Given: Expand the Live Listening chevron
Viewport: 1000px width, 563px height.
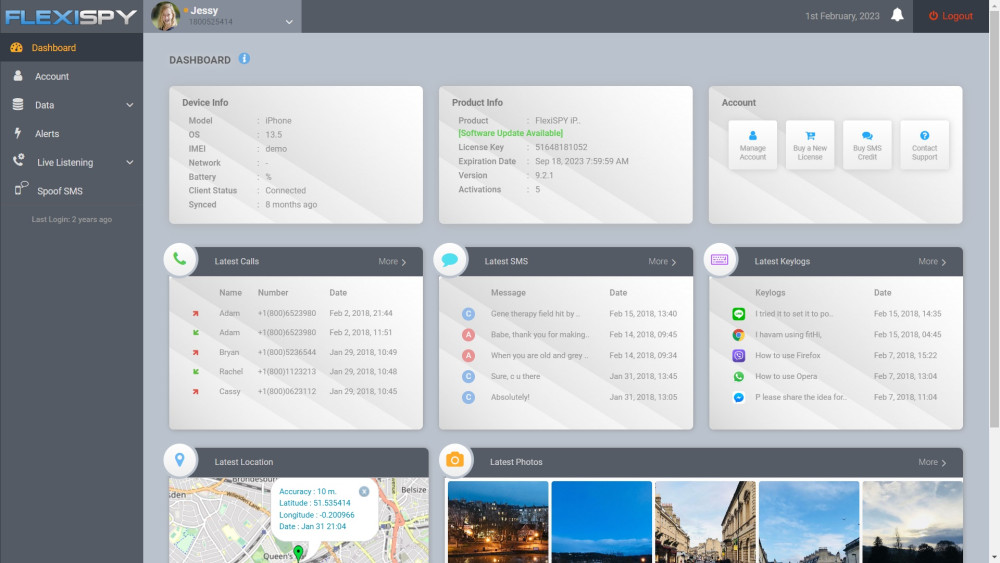Looking at the screenshot, I should pyautogui.click(x=129, y=163).
